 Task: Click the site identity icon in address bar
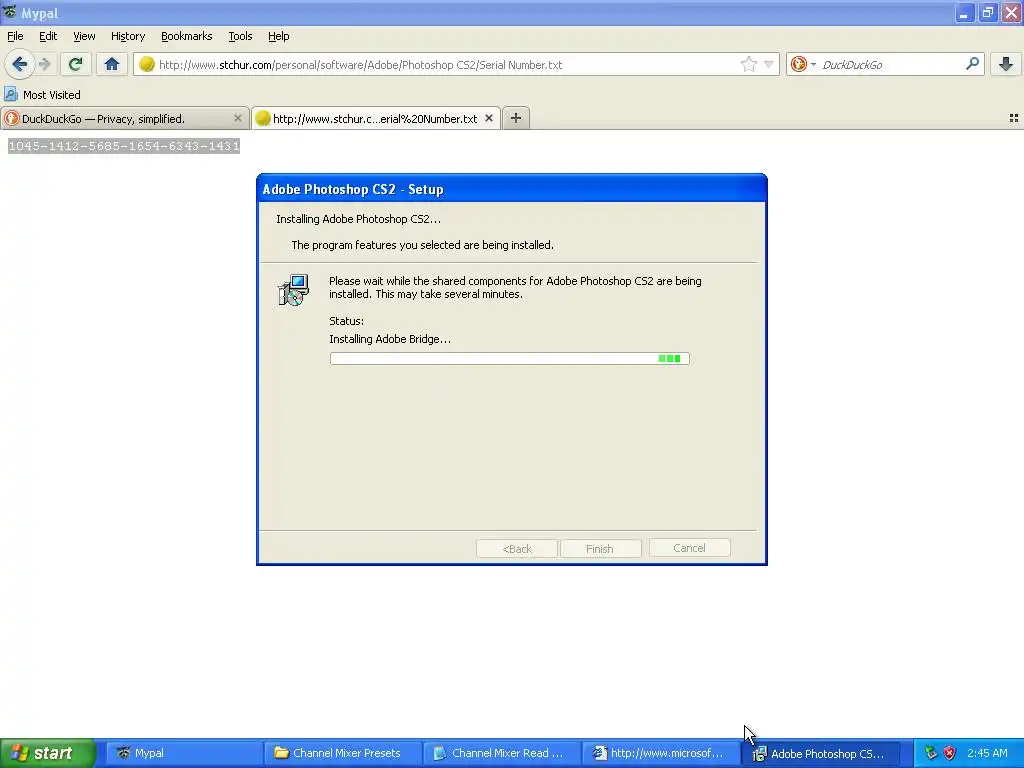(147, 64)
